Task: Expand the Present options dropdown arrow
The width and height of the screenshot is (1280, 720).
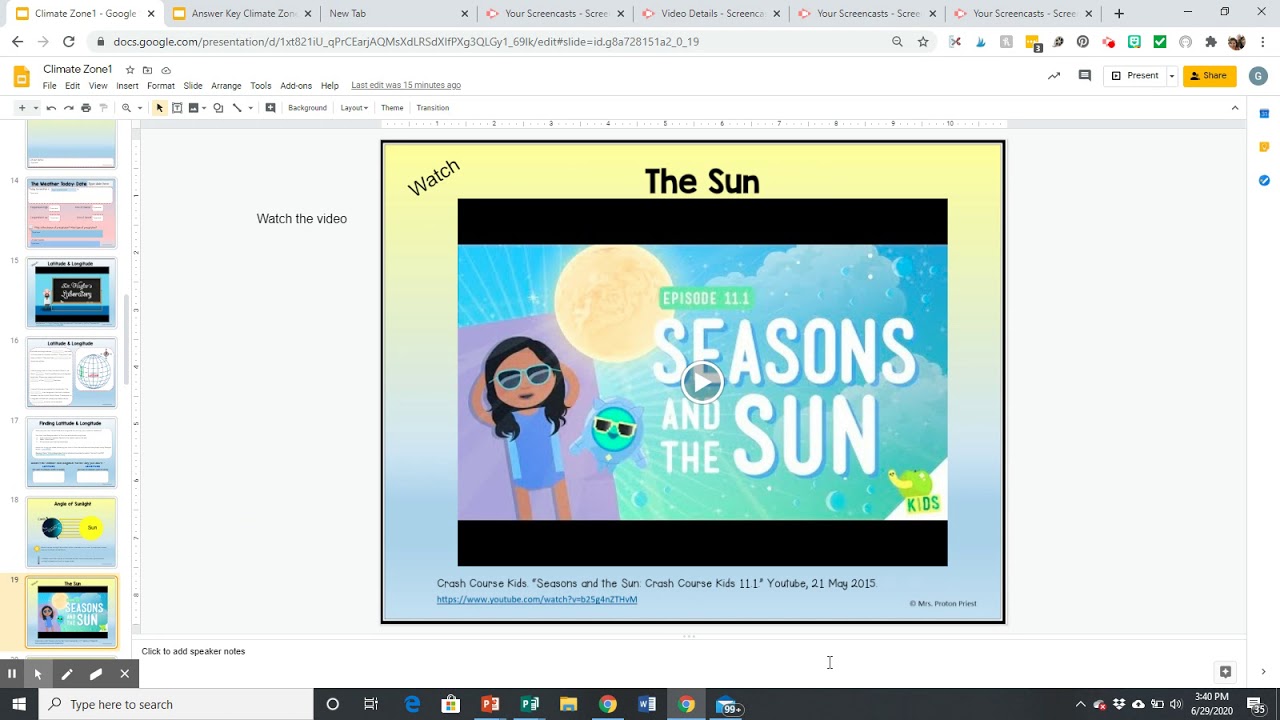Action: coord(1171,76)
